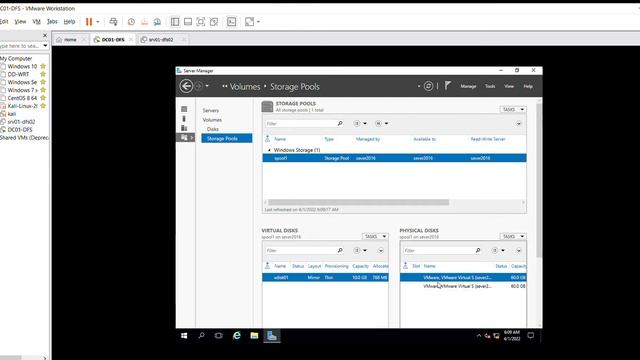640x360 pixels.
Task: Select All Servers icon in Server Manager sidebar
Action: pyautogui.click(x=184, y=128)
